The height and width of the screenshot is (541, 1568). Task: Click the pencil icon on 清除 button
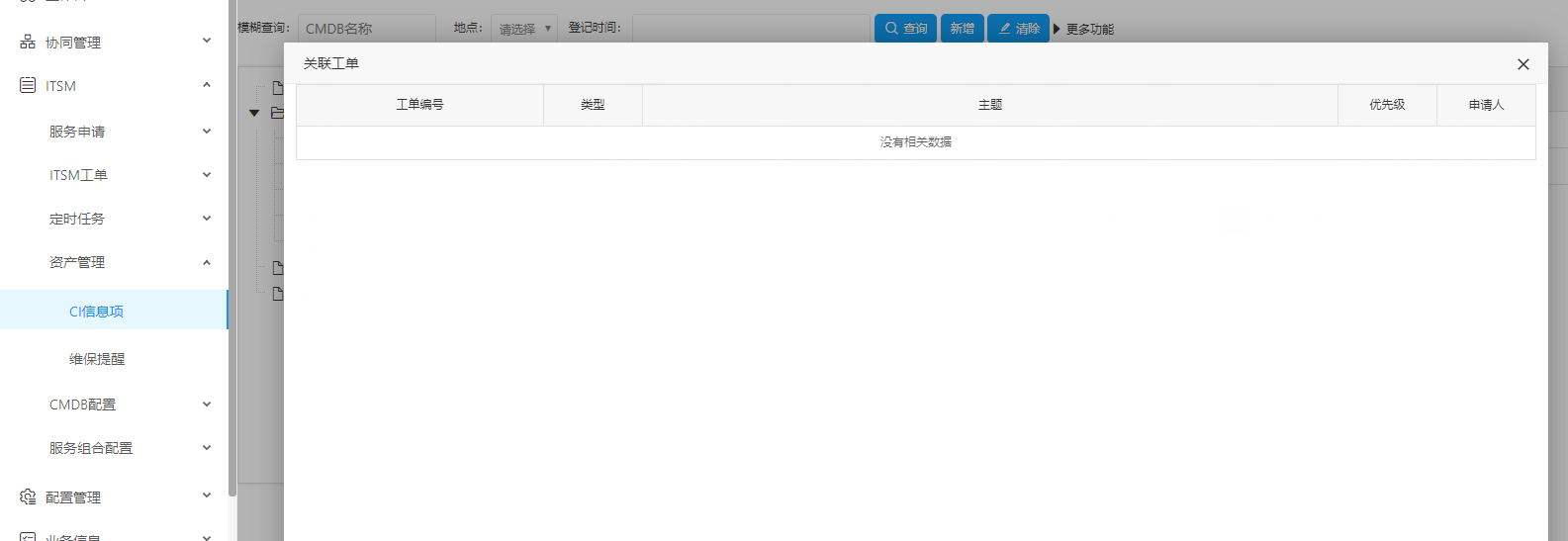tap(1004, 29)
